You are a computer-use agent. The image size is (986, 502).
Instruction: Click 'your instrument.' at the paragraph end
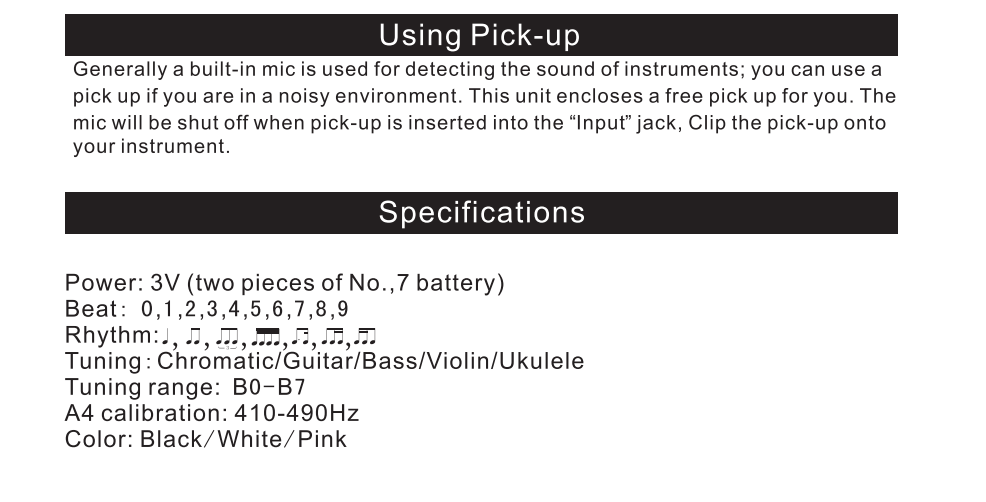[x=152, y=147]
